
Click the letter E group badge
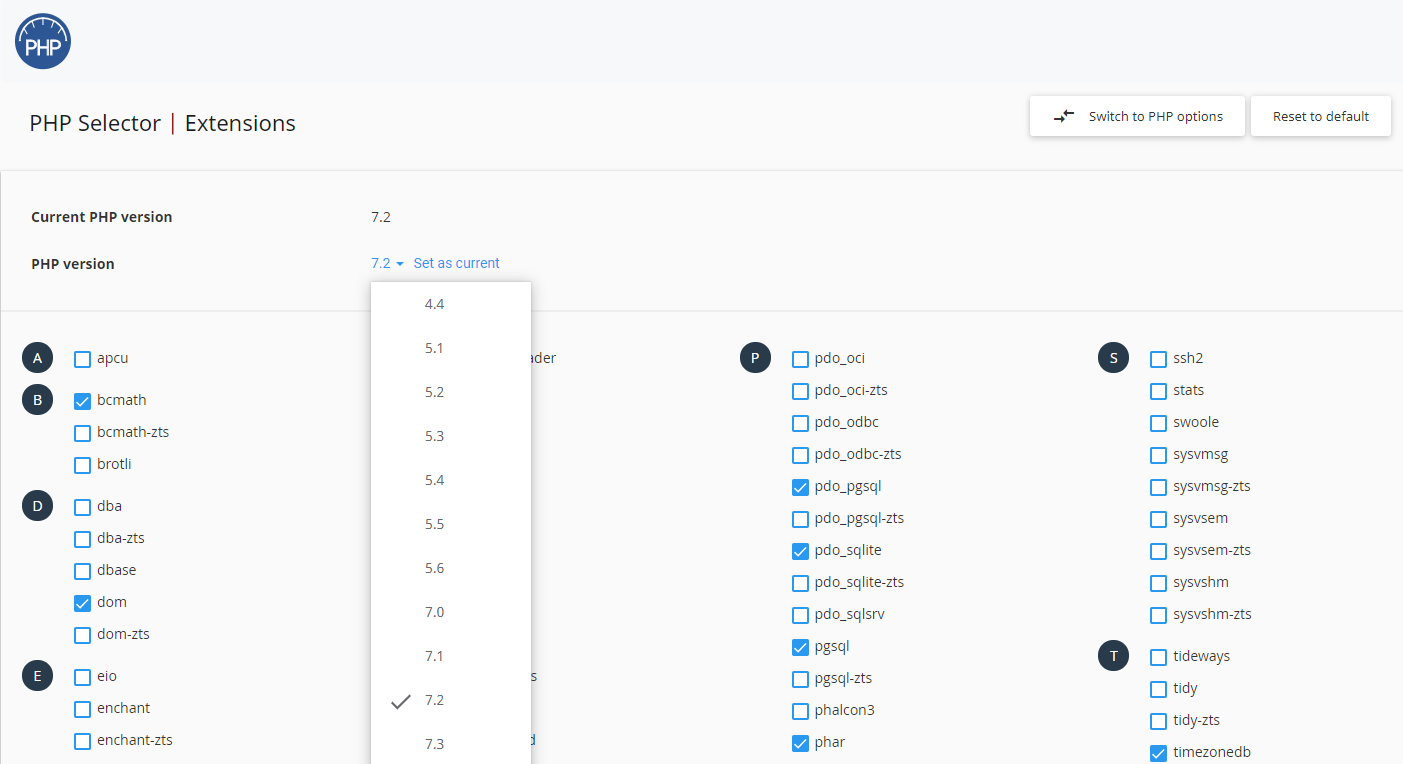pos(37,677)
